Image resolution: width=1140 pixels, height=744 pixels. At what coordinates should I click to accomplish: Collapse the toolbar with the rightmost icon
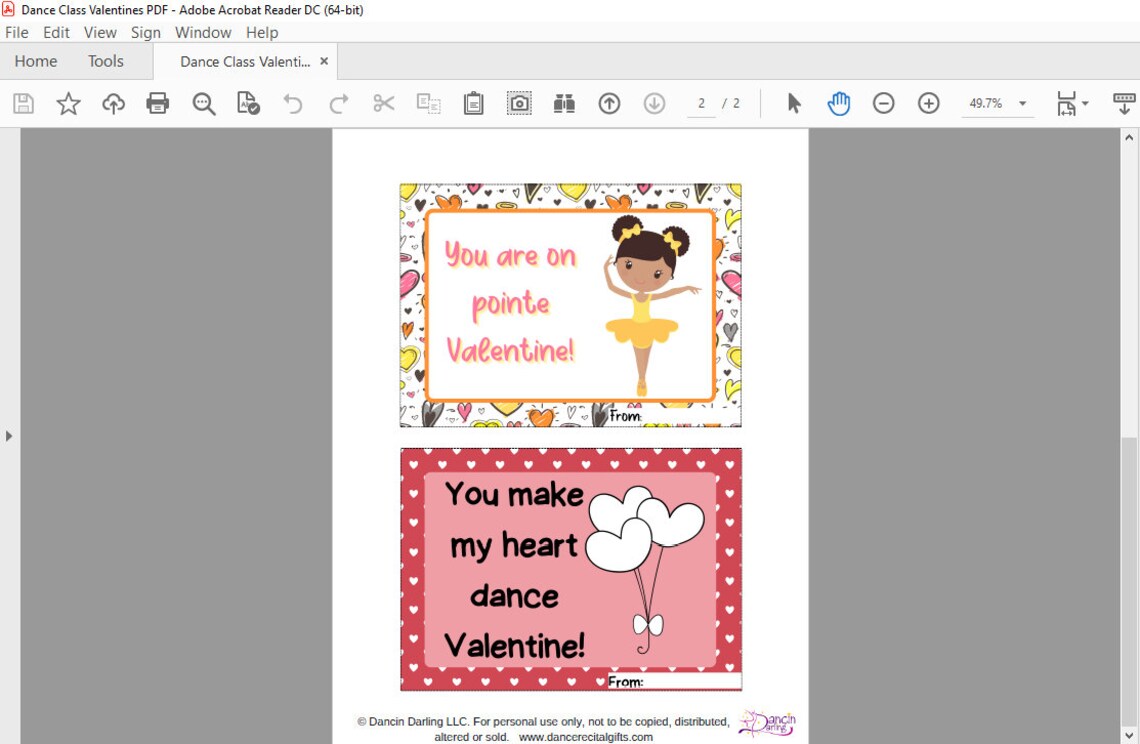1124,103
